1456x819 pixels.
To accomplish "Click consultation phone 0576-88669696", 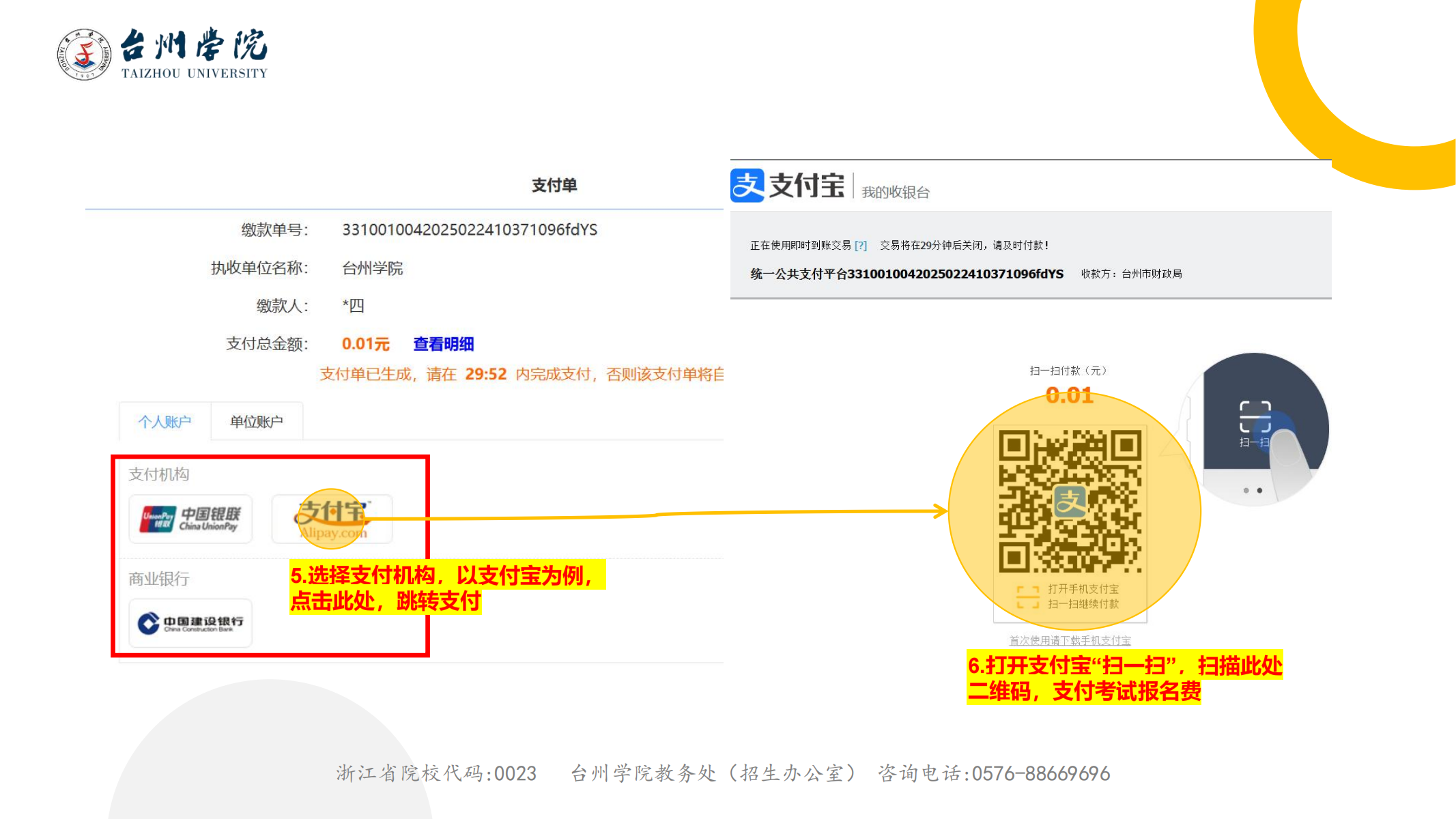I will coord(1041,773).
